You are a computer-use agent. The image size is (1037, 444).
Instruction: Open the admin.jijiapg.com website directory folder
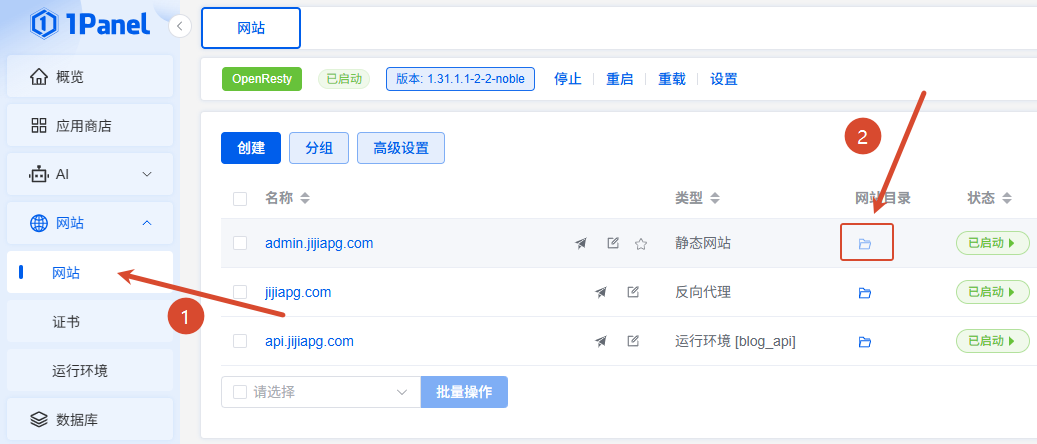pos(864,244)
